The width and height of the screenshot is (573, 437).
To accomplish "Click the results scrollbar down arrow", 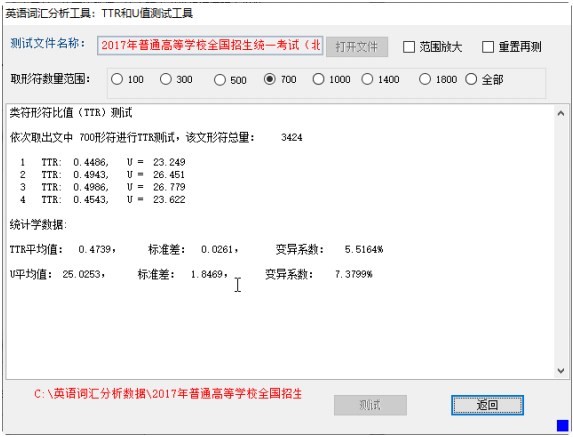I will [x=561, y=370].
